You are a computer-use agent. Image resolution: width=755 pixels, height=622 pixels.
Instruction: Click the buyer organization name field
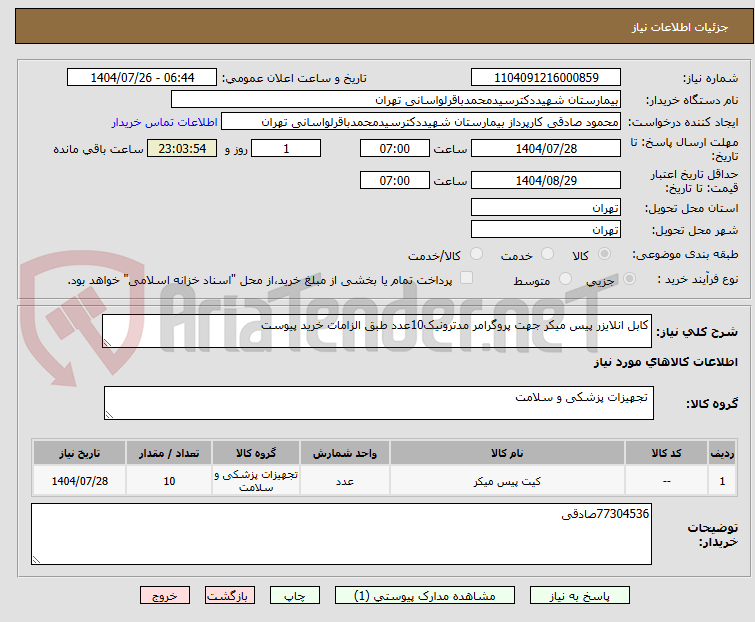(396, 100)
